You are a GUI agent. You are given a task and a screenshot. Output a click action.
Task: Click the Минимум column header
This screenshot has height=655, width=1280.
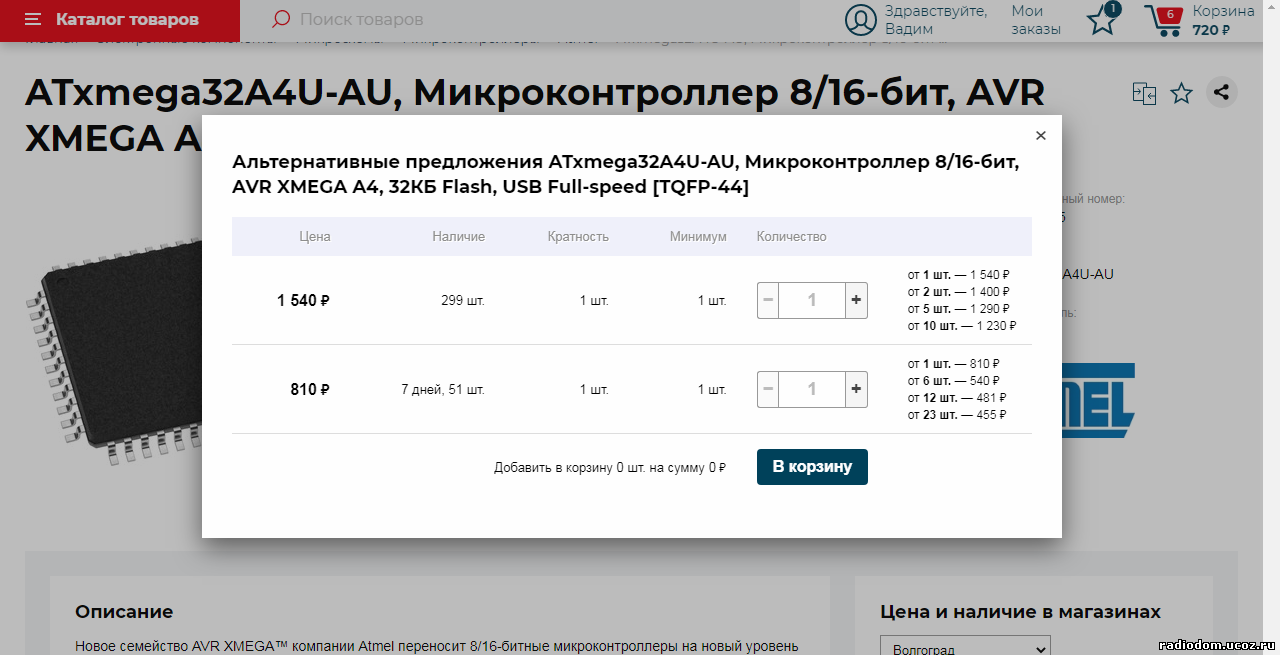(698, 237)
